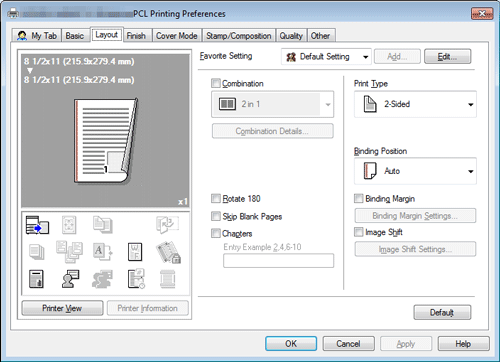Confirm settings with the OK button
Viewport: 500px width, 362px height.
pyautogui.click(x=291, y=344)
